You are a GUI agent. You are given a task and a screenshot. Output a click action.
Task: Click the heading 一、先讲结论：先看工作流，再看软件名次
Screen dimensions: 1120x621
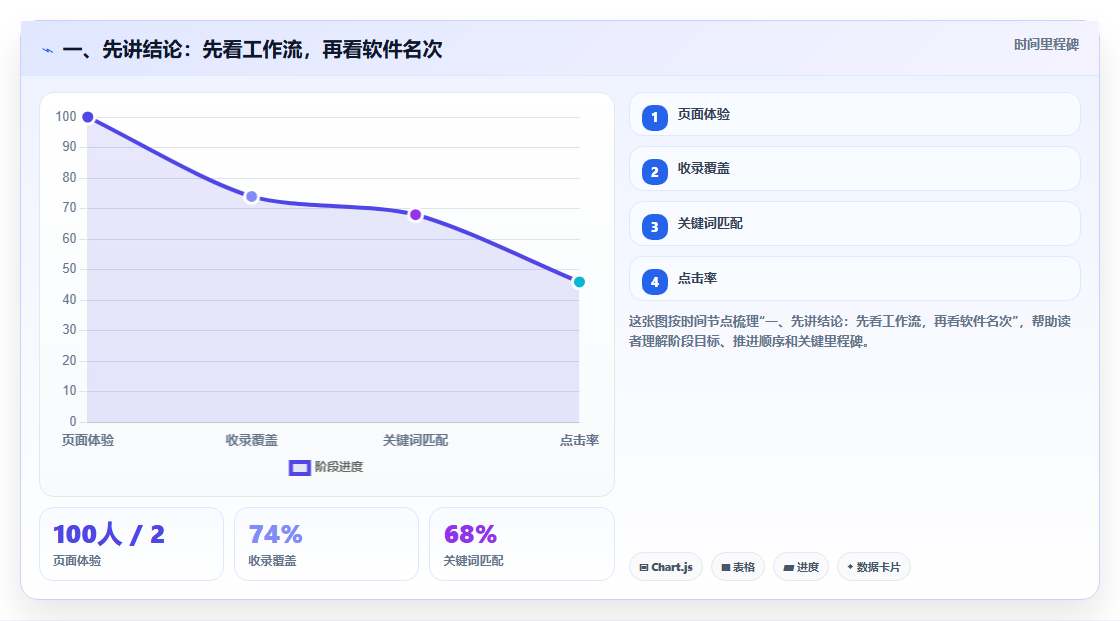[252, 49]
